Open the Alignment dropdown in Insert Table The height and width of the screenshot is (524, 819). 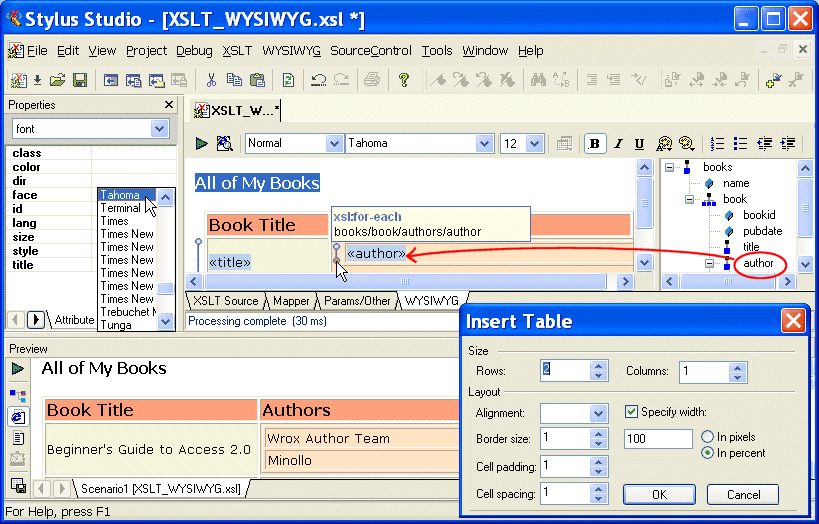[598, 414]
